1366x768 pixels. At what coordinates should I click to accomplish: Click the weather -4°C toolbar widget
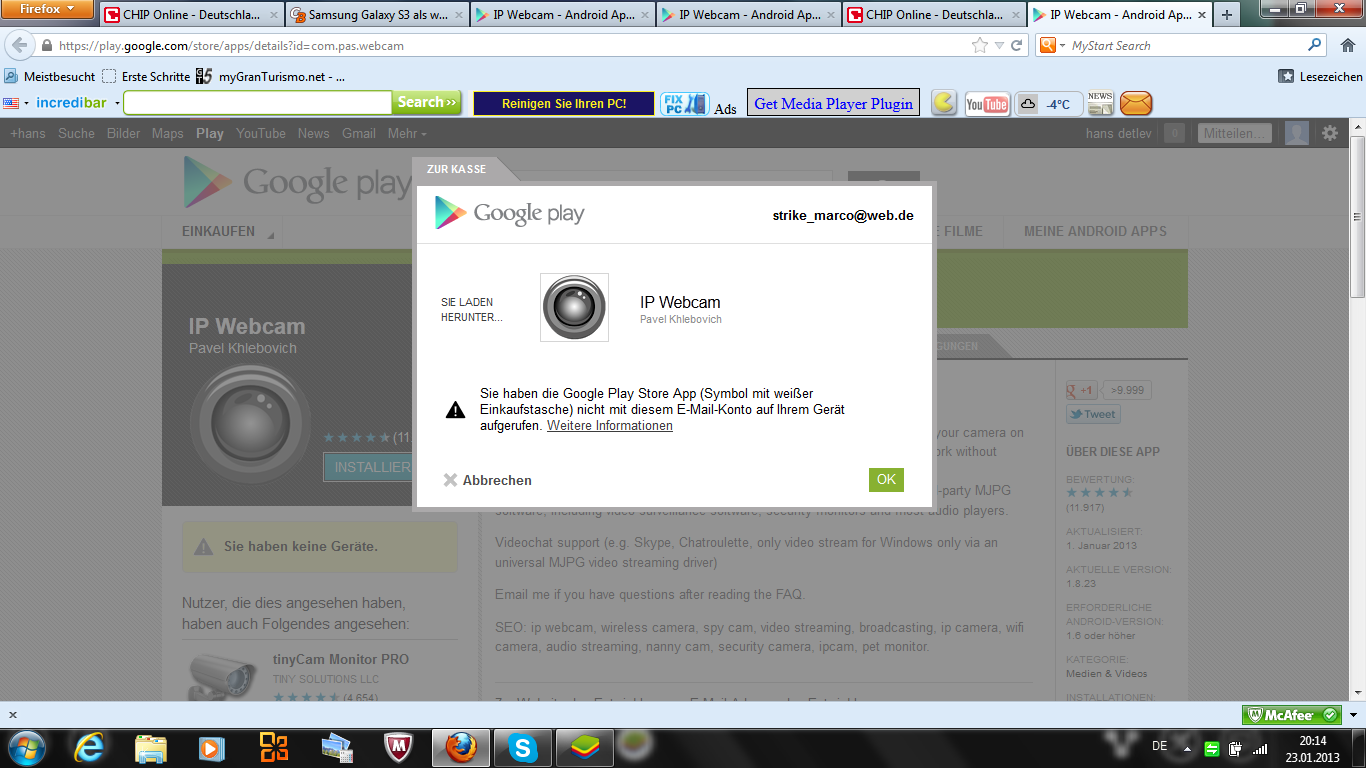point(1048,104)
